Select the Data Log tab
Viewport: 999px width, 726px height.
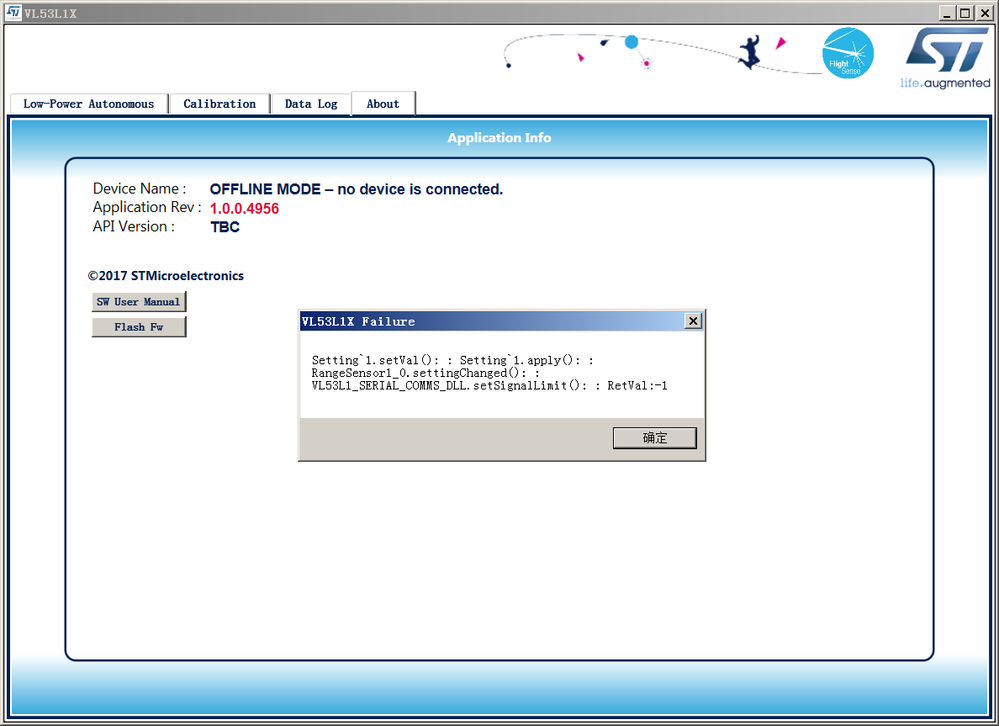[311, 104]
